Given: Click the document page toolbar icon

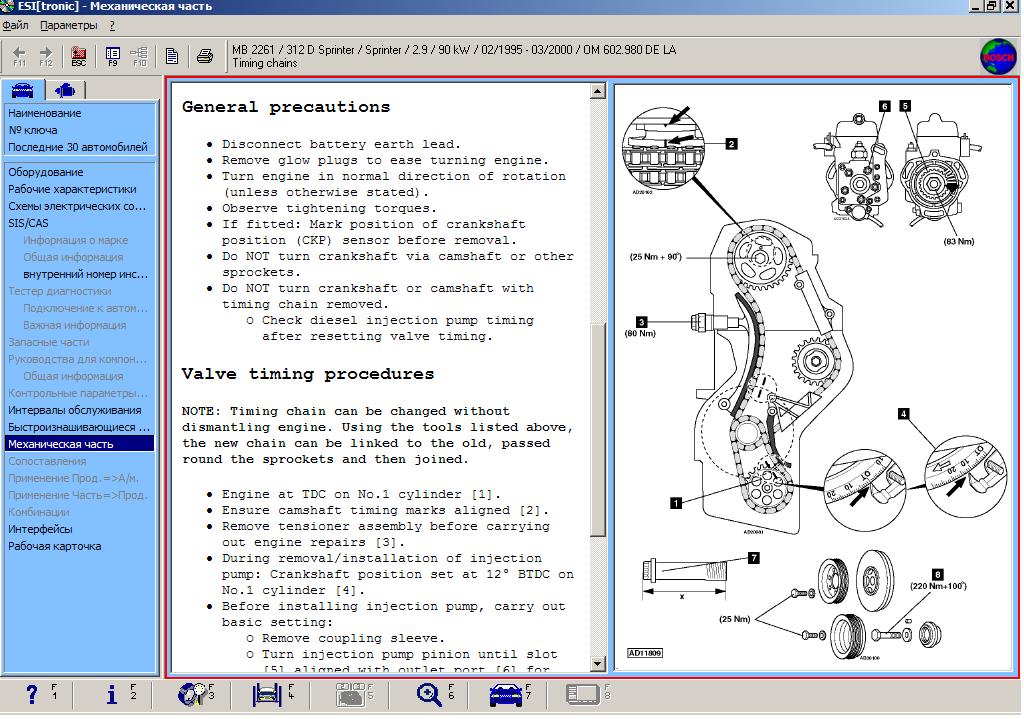Looking at the screenshot, I should pos(172,56).
